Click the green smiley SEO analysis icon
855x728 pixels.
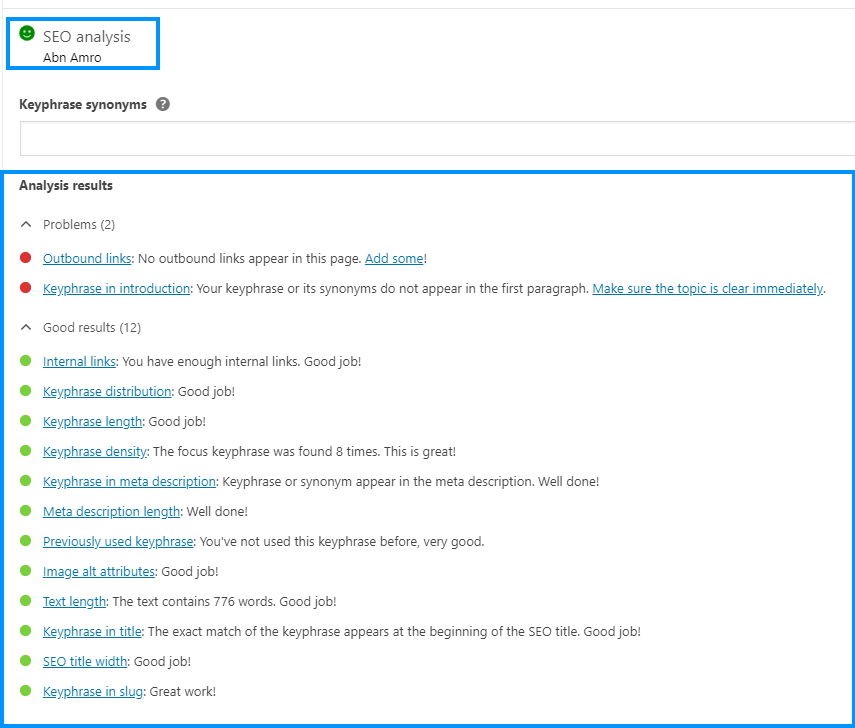click(x=27, y=34)
